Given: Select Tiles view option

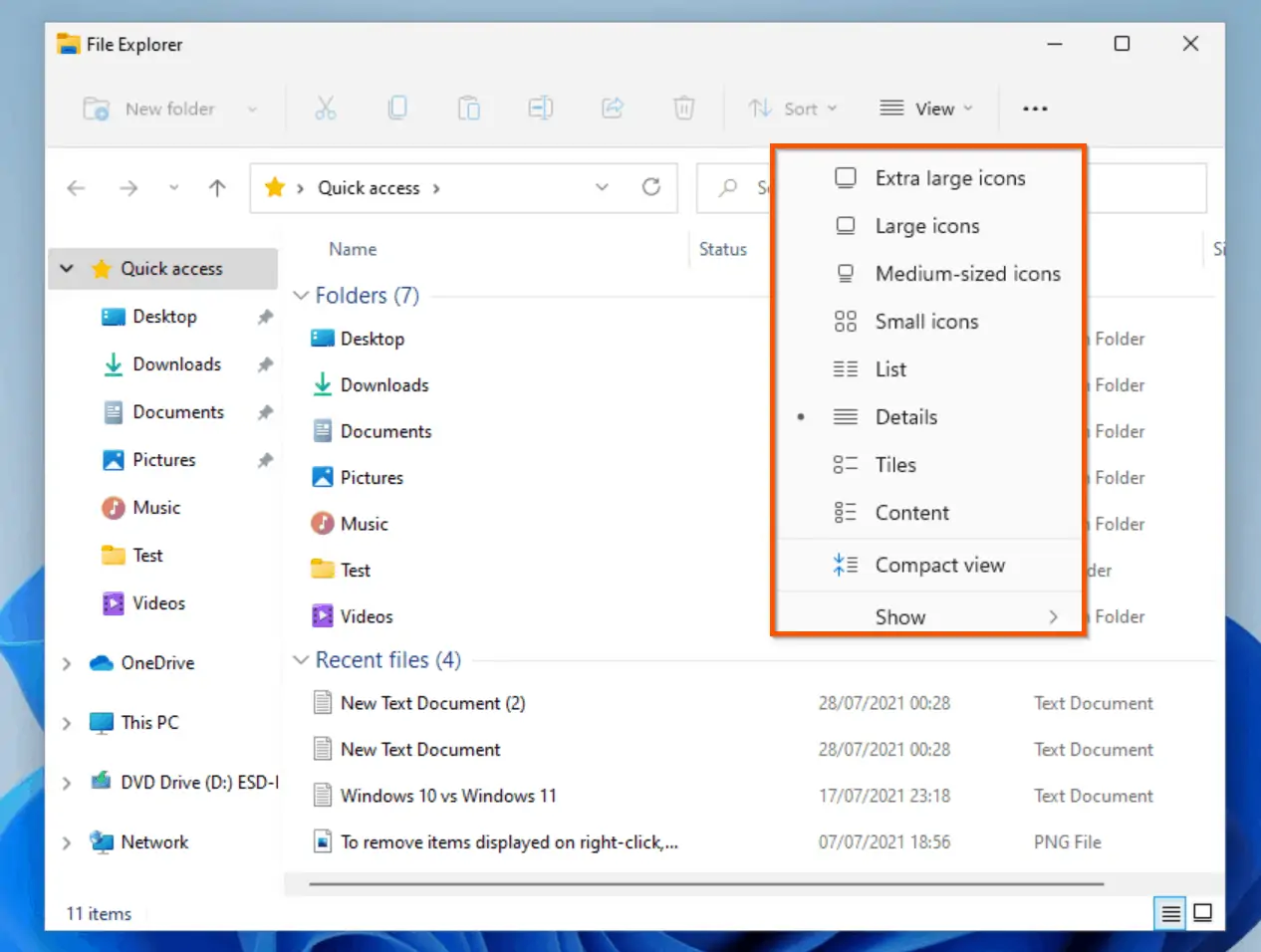Looking at the screenshot, I should 928,465.
